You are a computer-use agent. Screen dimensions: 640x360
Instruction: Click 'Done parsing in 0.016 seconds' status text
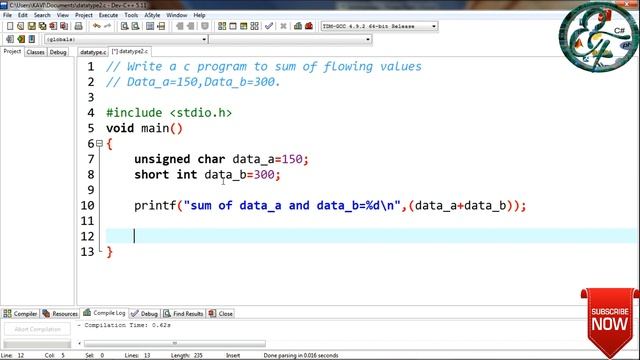[301, 356]
